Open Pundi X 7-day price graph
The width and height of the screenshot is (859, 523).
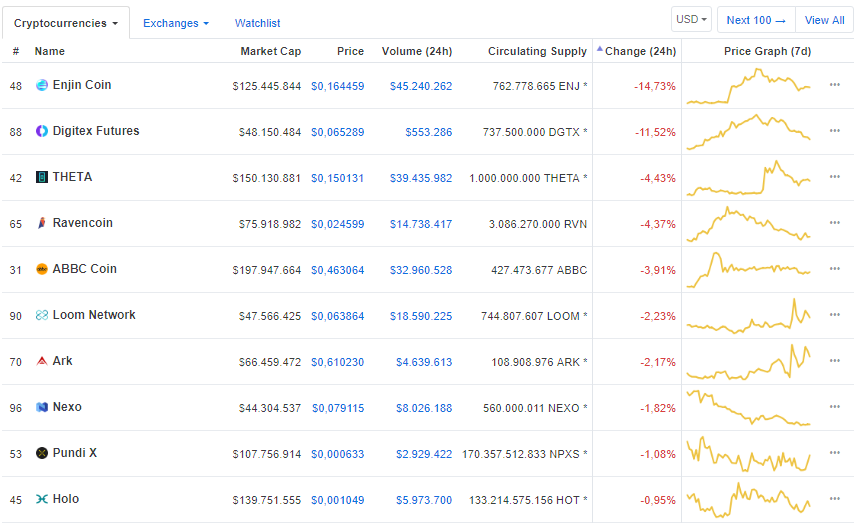point(748,454)
